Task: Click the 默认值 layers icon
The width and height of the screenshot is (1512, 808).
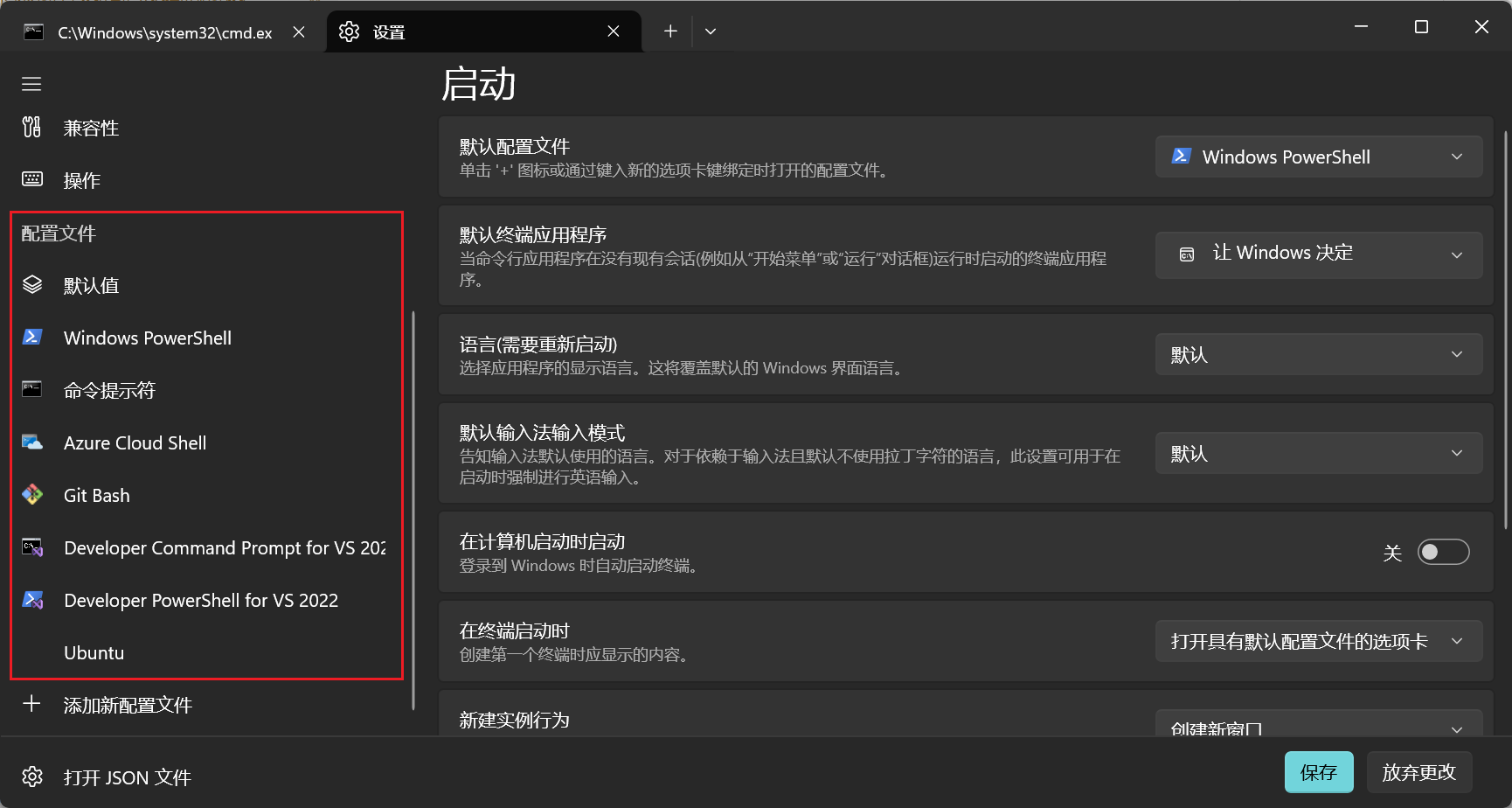Action: [32, 285]
